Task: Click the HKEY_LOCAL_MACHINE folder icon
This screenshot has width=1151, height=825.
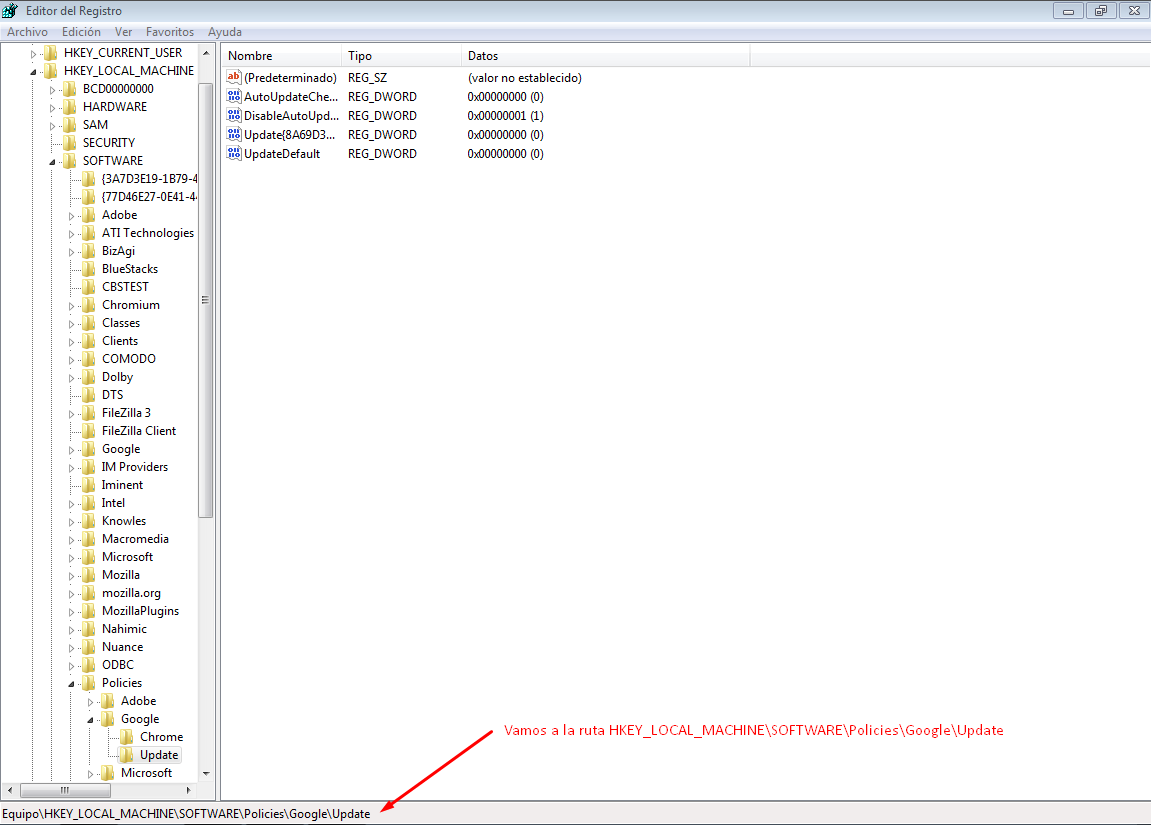Action: [x=51, y=70]
